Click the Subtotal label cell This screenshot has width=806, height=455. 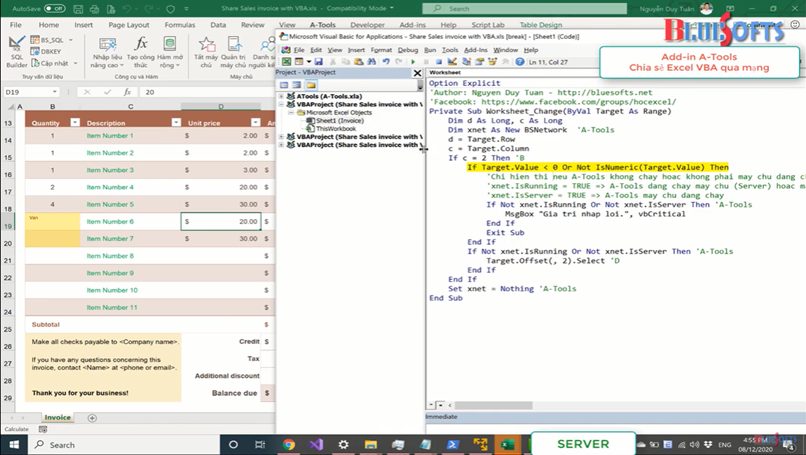(x=45, y=324)
